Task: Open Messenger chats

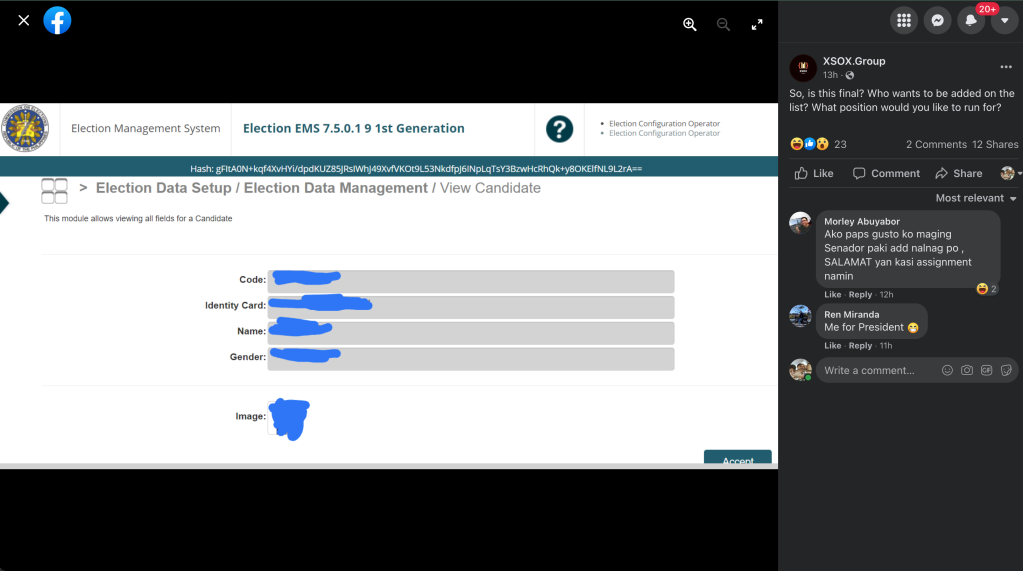Action: pyautogui.click(x=937, y=20)
